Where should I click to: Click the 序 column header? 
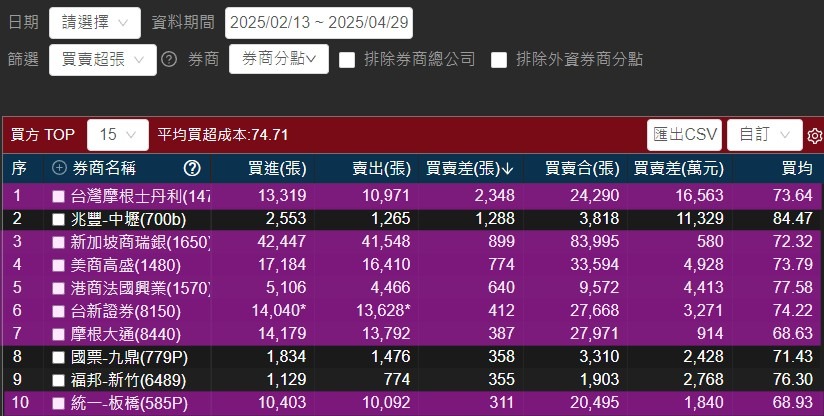[x=19, y=169]
